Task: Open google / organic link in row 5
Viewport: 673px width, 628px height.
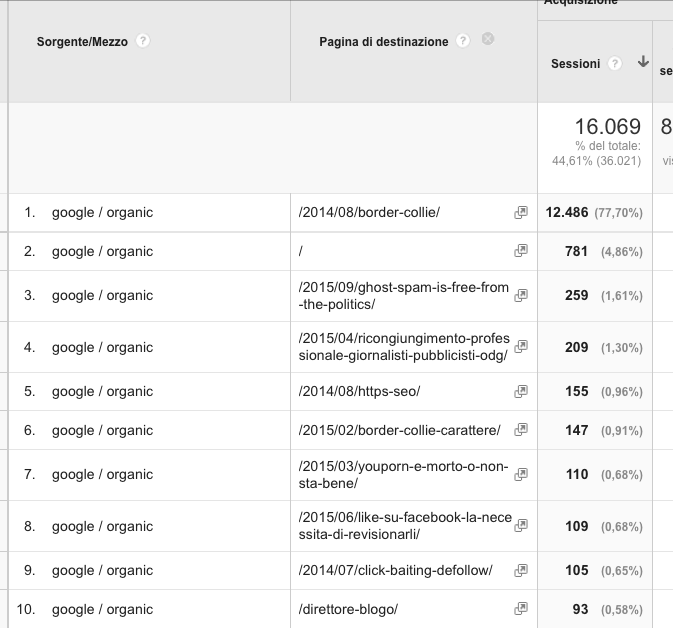Action: 102,391
